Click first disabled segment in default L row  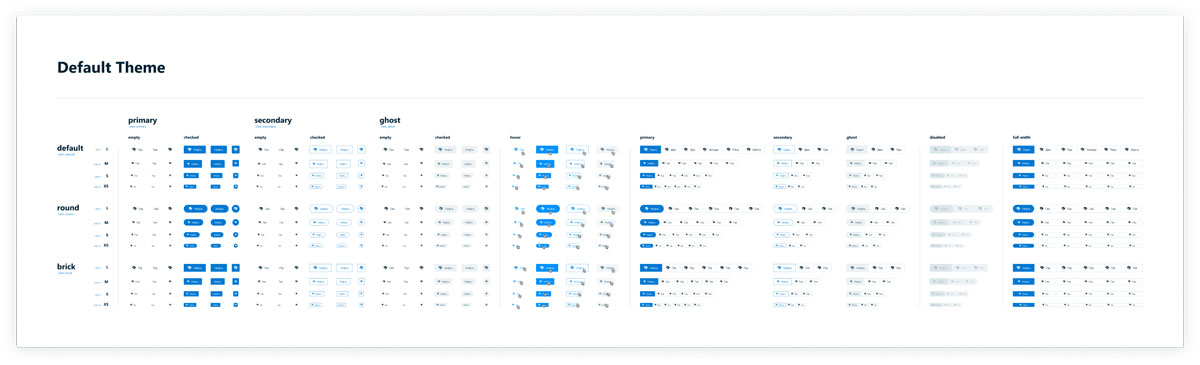[940, 150]
